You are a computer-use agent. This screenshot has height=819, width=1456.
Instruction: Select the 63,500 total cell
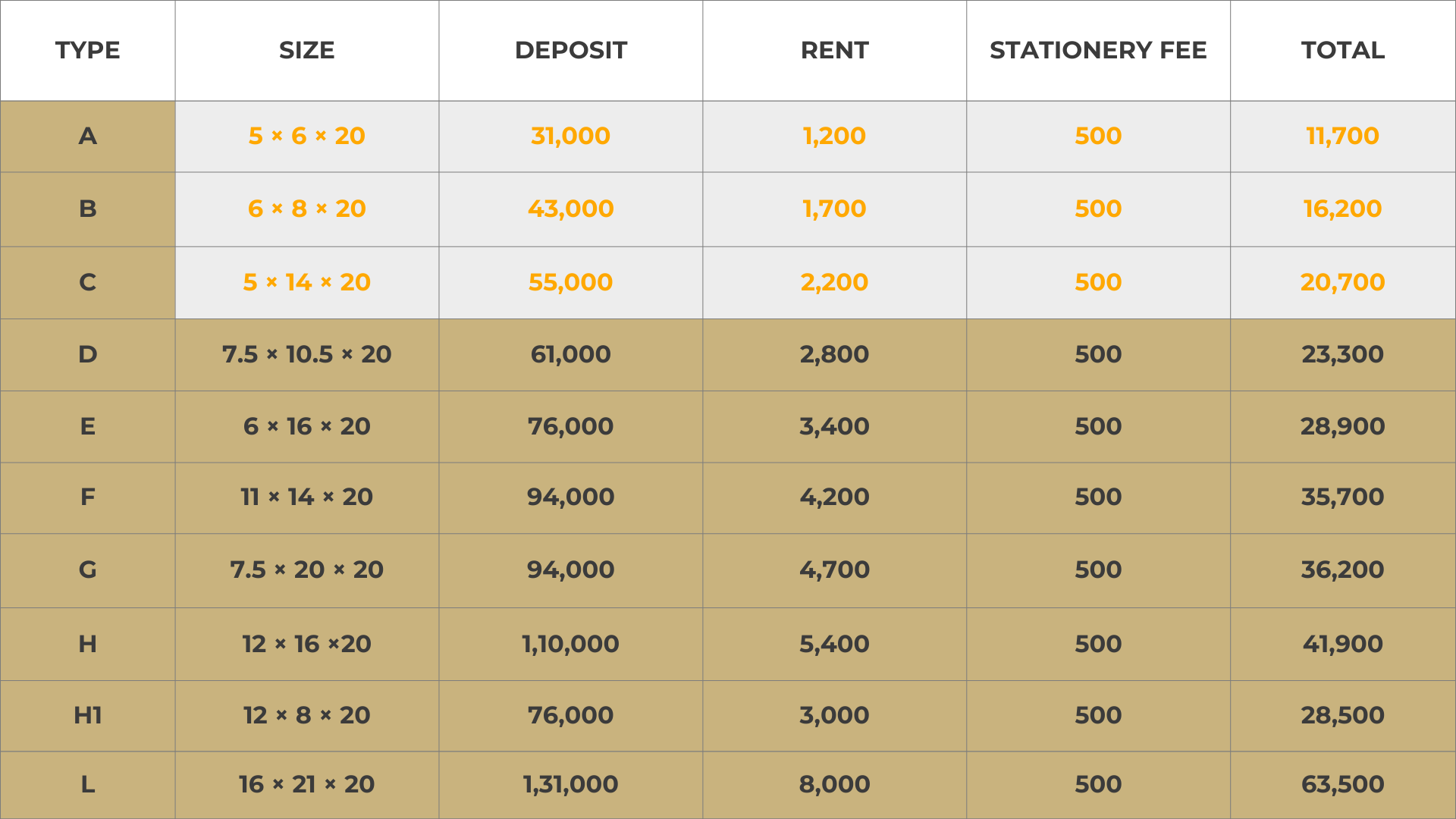tap(1343, 784)
